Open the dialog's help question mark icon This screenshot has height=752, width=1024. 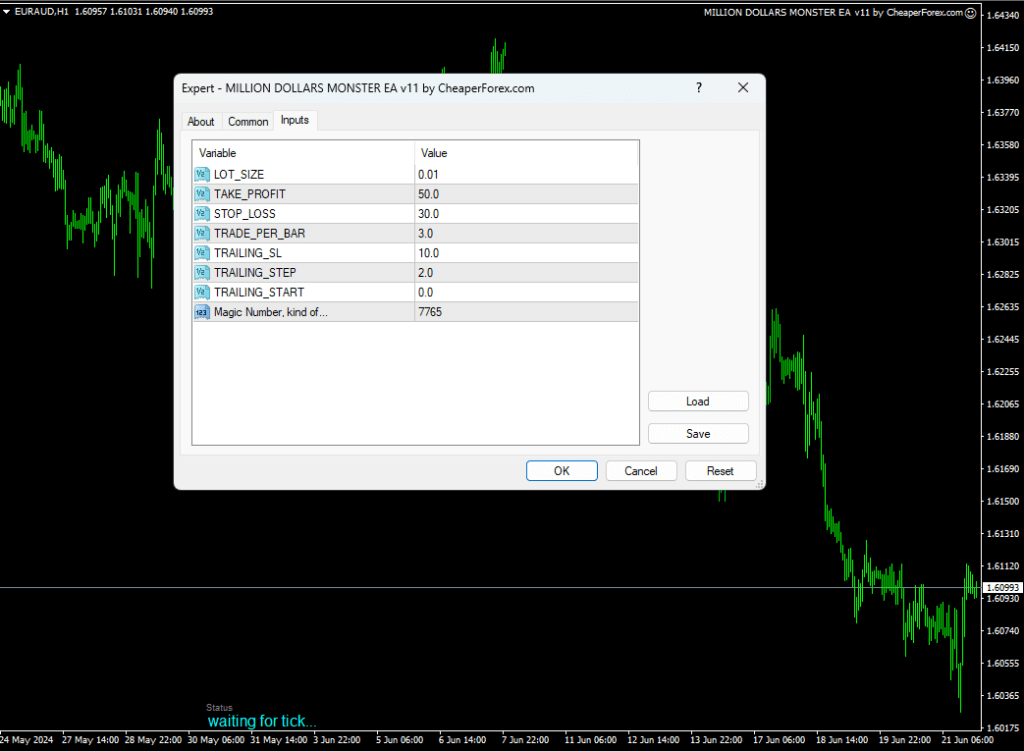pyautogui.click(x=698, y=88)
